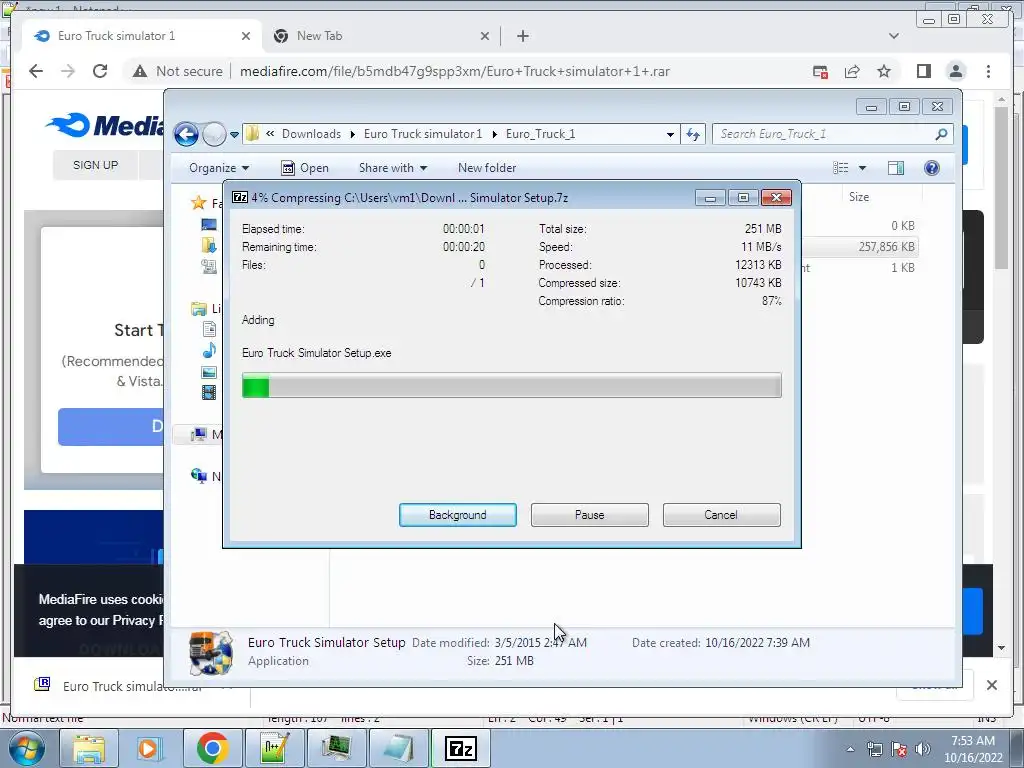Bookmark this page with star icon
The width and height of the screenshot is (1024, 768).
click(884, 71)
